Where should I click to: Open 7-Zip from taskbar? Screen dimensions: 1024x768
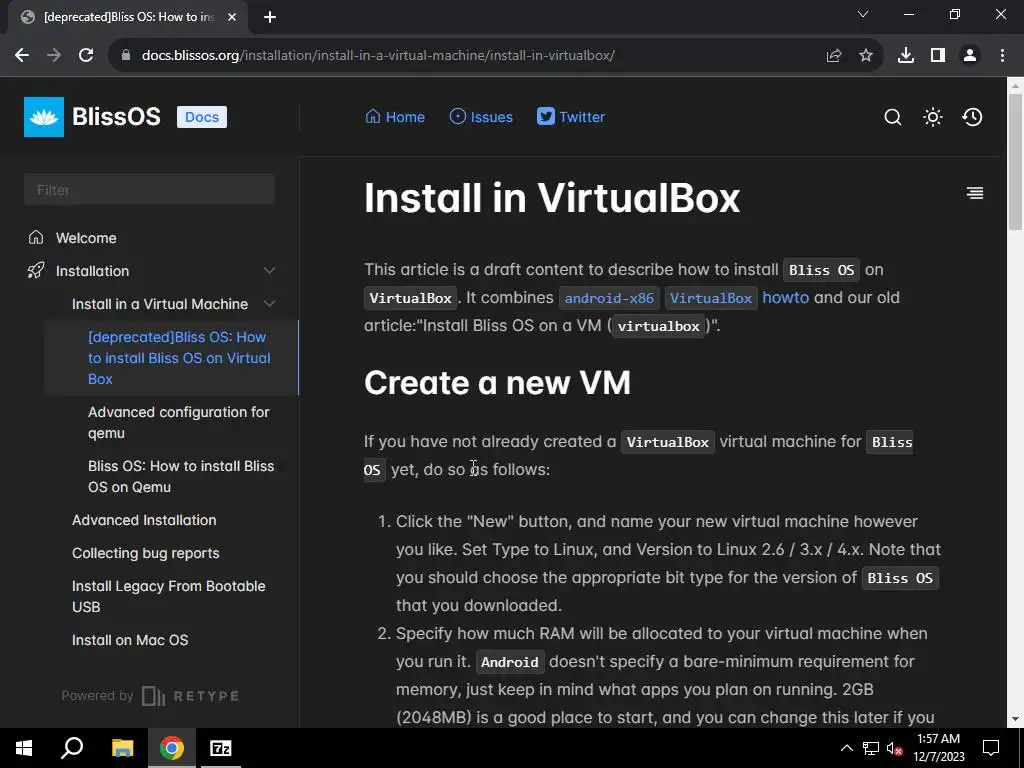click(220, 748)
